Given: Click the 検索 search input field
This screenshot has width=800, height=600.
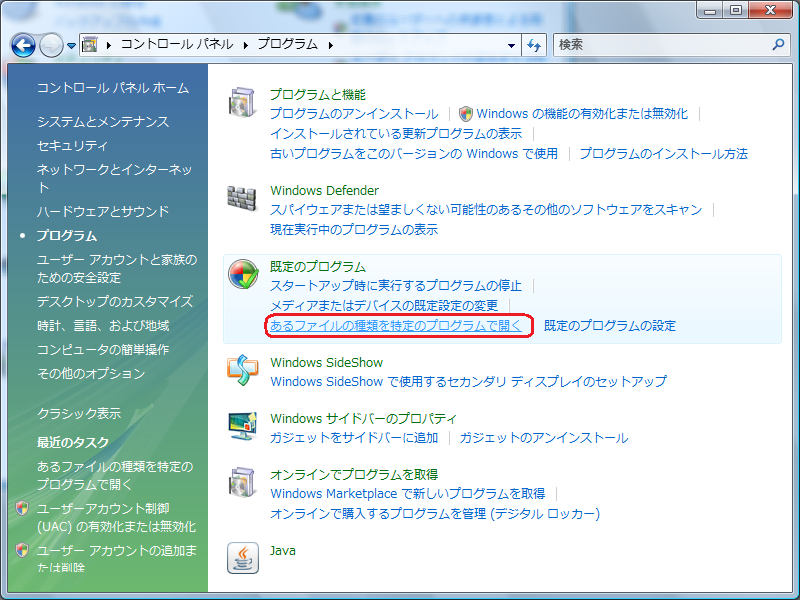Looking at the screenshot, I should [x=660, y=45].
